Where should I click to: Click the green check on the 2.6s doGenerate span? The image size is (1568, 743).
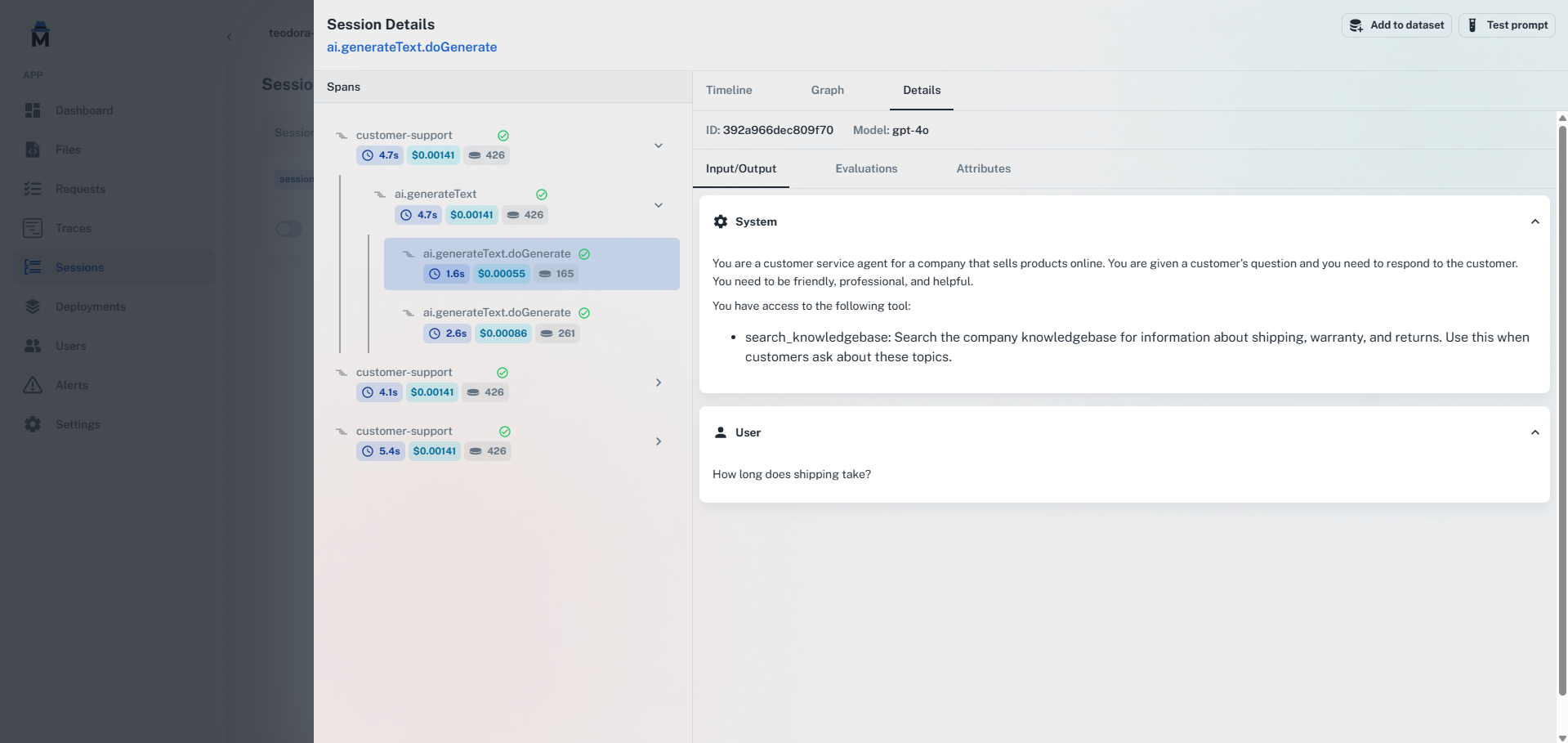pos(584,313)
